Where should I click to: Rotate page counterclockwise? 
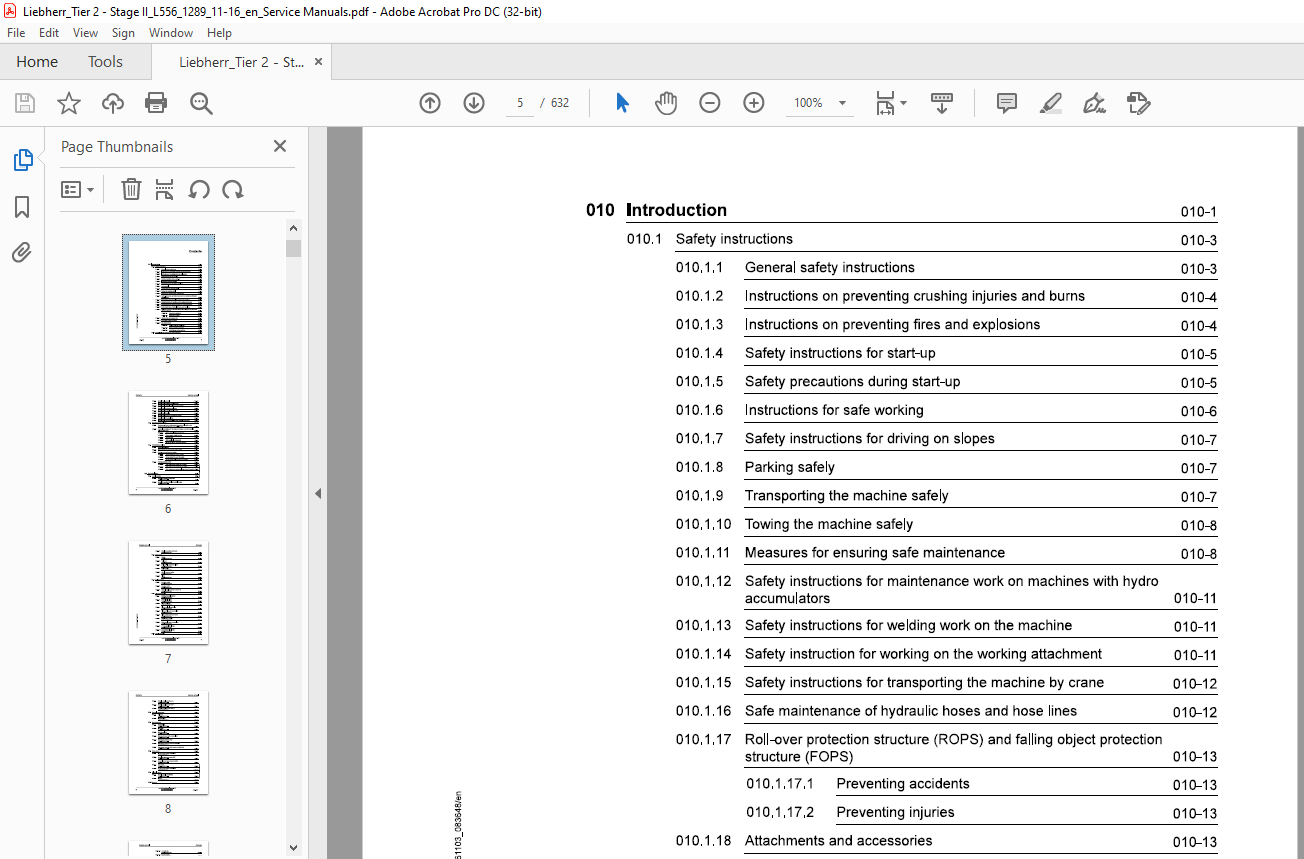199,189
